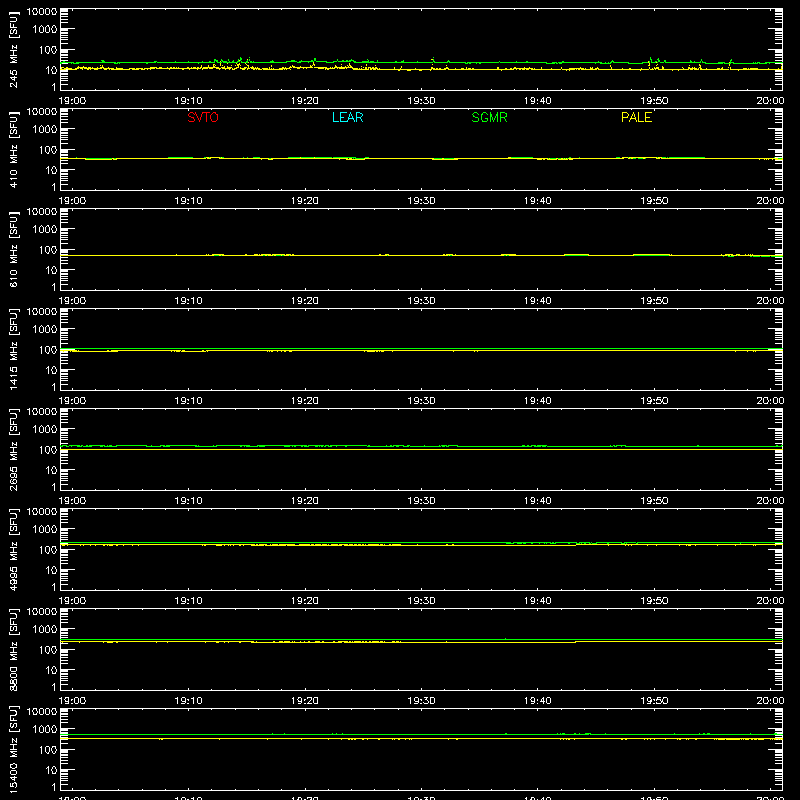Click 19:30 under the 410 MHz plot
This screenshot has height=800, width=800.
[421, 201]
